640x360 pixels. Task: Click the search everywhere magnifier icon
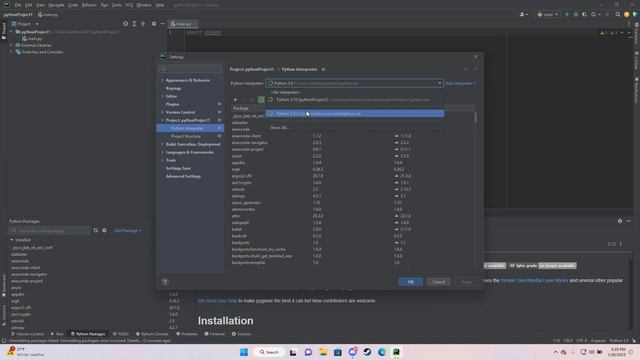[x=618, y=14]
